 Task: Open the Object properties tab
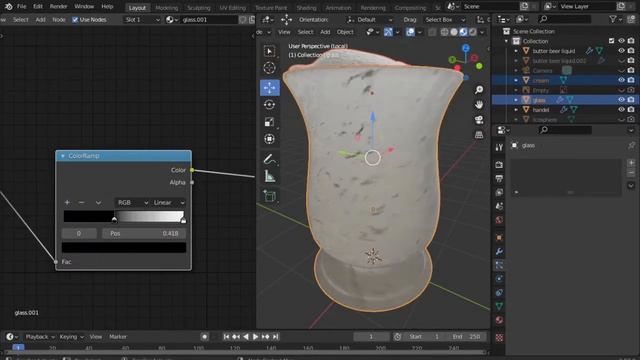coord(499,238)
